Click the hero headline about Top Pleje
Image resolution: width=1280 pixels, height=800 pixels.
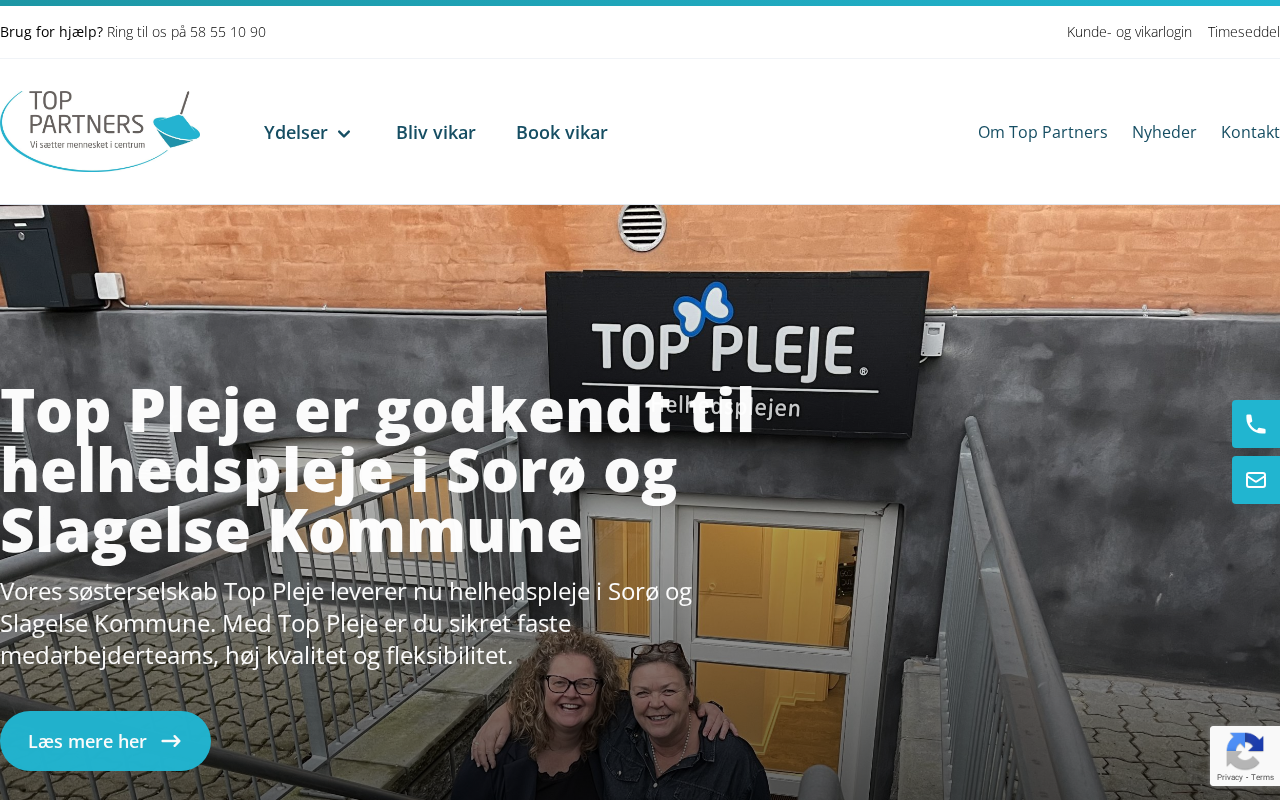click(x=378, y=470)
